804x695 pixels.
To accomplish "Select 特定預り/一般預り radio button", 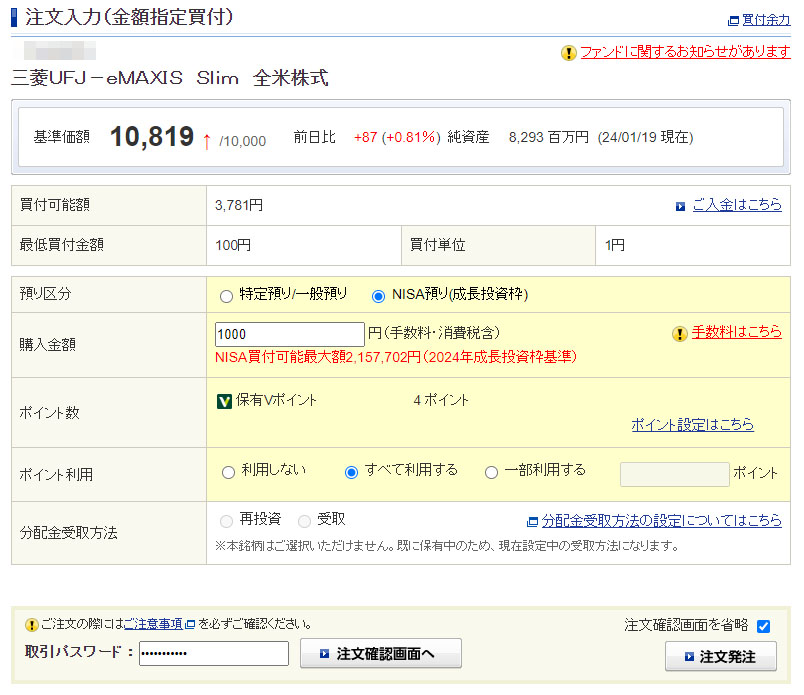I will coord(226,296).
